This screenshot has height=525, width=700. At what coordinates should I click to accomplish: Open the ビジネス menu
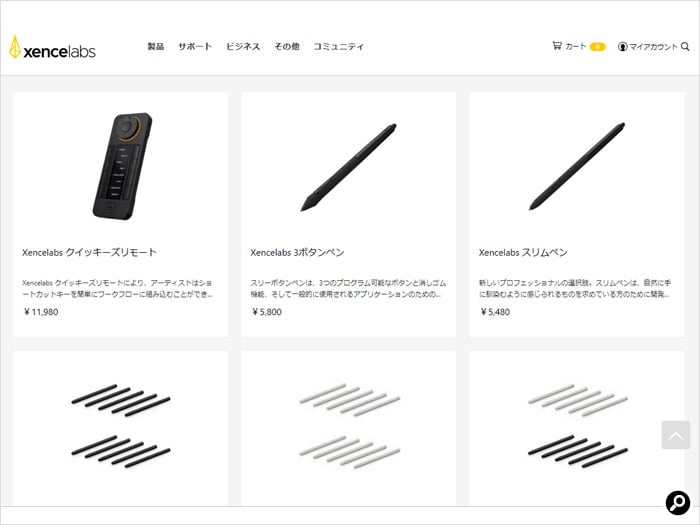pyautogui.click(x=243, y=46)
